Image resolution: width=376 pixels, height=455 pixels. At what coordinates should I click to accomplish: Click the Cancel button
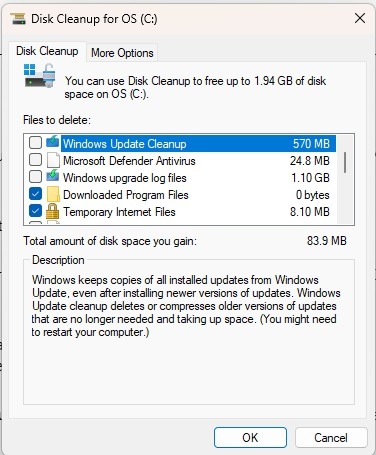(x=331, y=437)
